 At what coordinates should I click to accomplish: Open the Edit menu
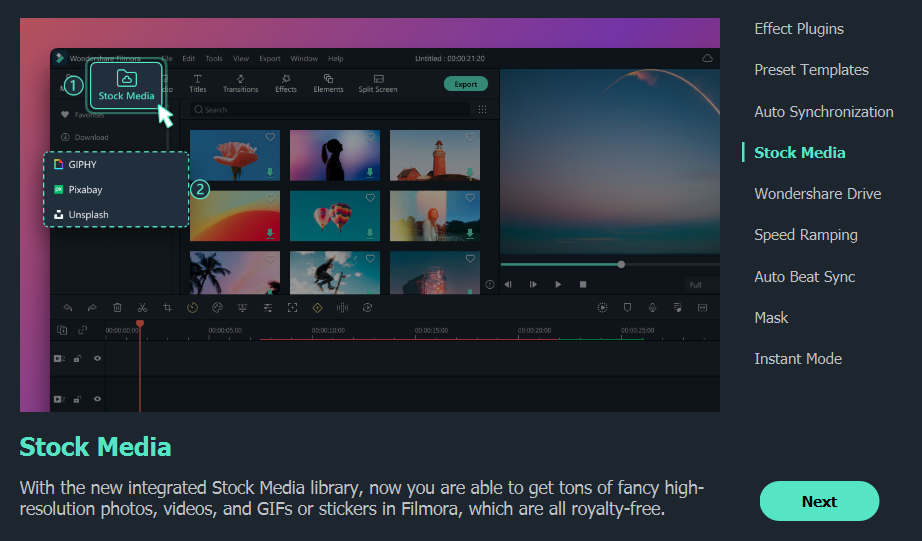point(188,58)
